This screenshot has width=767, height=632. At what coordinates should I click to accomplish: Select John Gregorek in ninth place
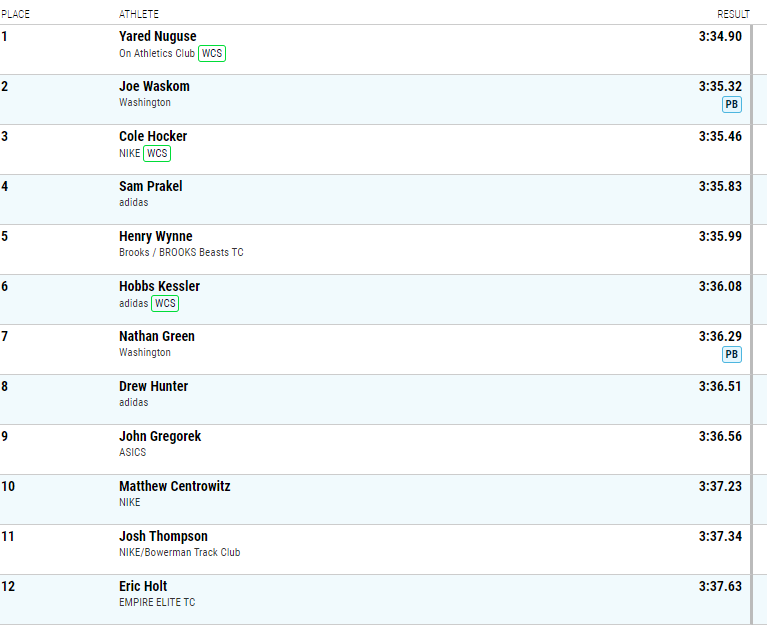(160, 436)
